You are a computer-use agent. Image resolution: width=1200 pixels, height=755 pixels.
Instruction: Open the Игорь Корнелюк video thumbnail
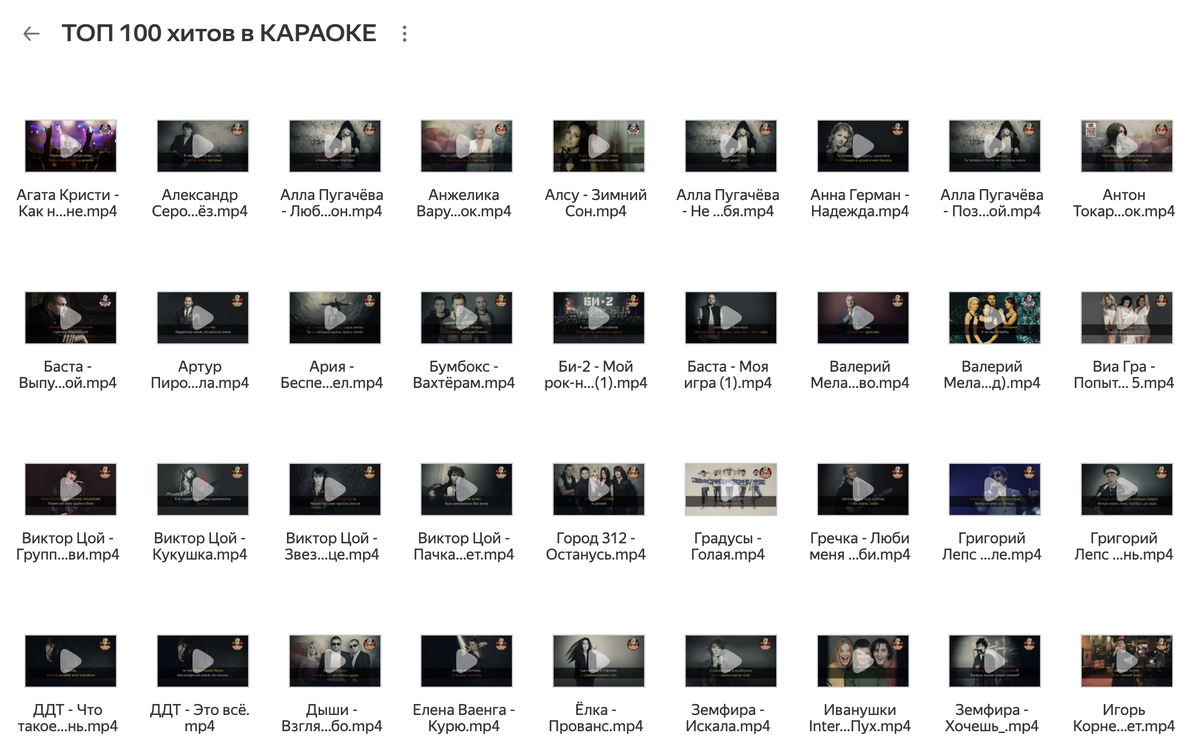(1126, 661)
